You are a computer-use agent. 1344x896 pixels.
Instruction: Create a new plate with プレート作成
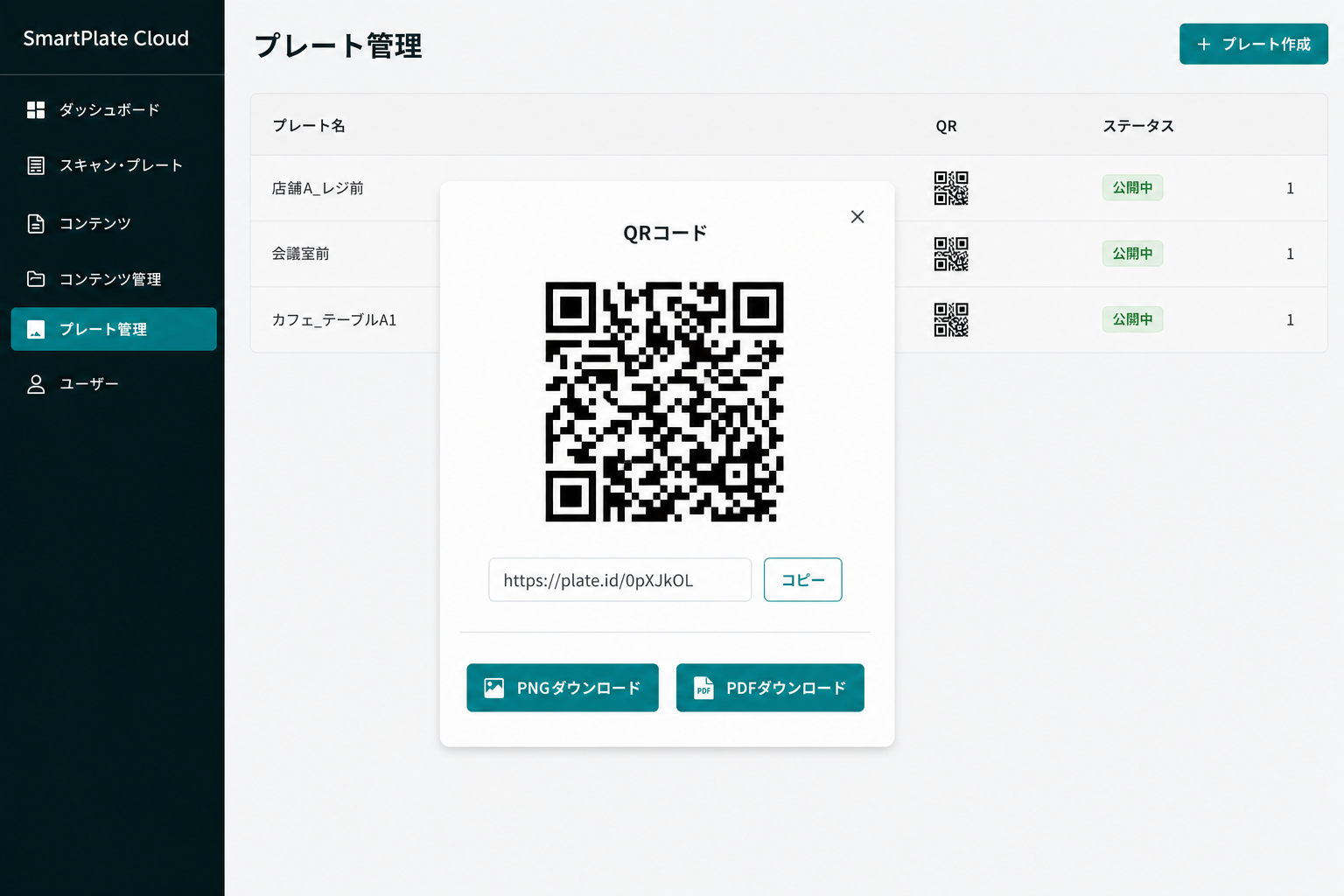1254,44
